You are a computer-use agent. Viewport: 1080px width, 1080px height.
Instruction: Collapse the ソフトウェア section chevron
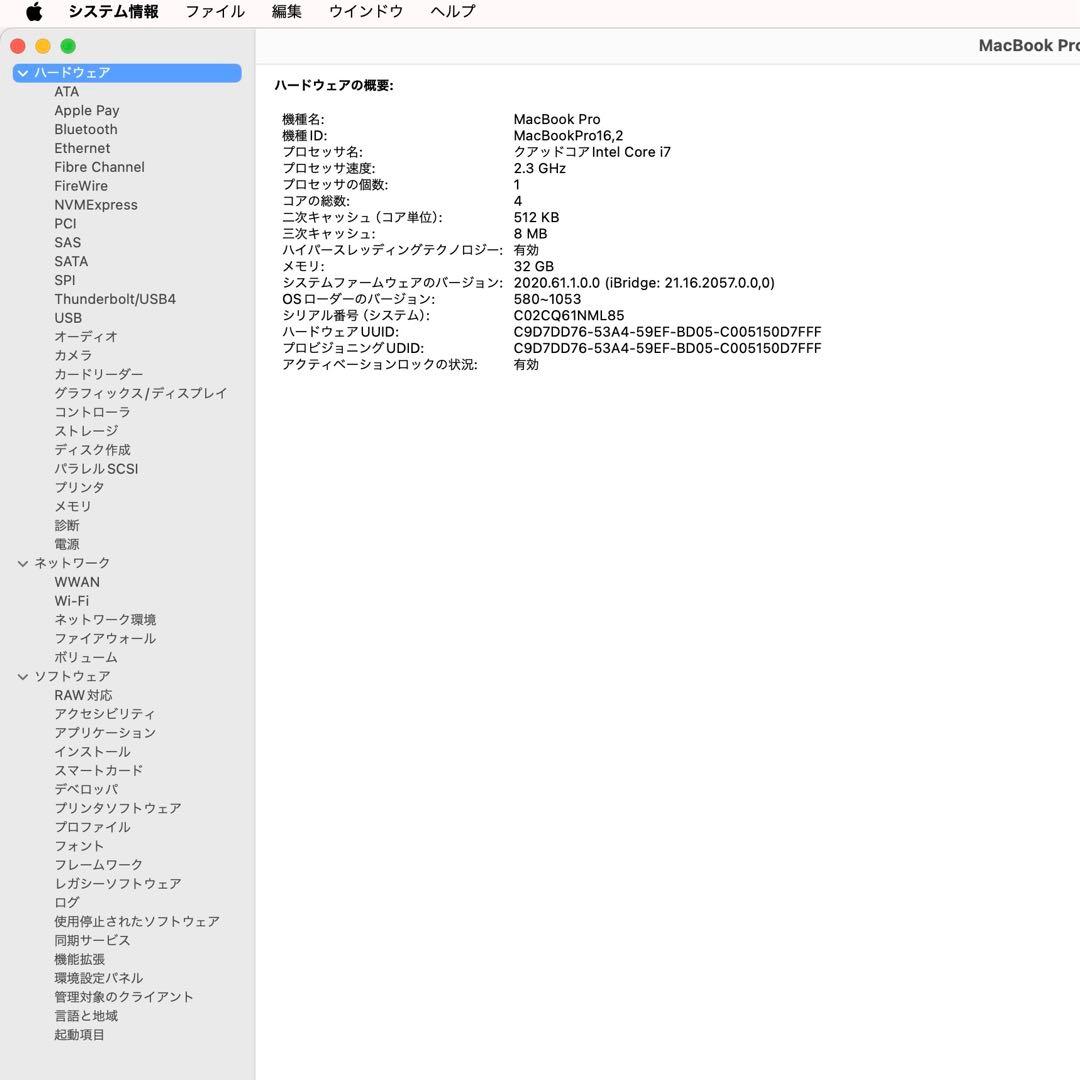point(23,677)
